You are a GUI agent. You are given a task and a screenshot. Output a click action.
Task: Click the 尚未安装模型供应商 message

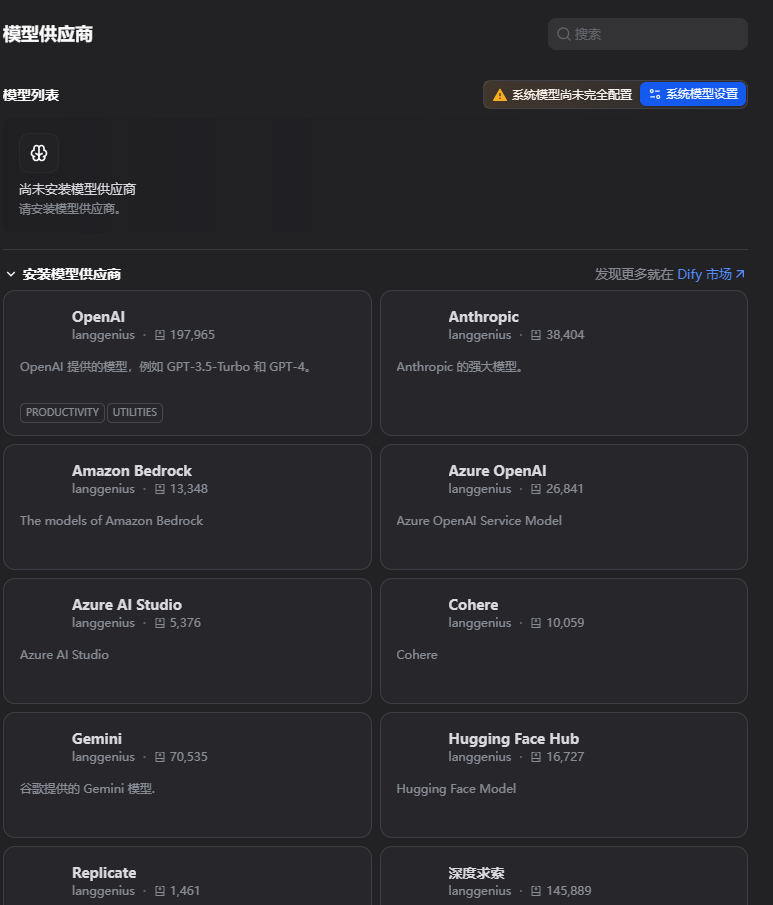(77, 189)
